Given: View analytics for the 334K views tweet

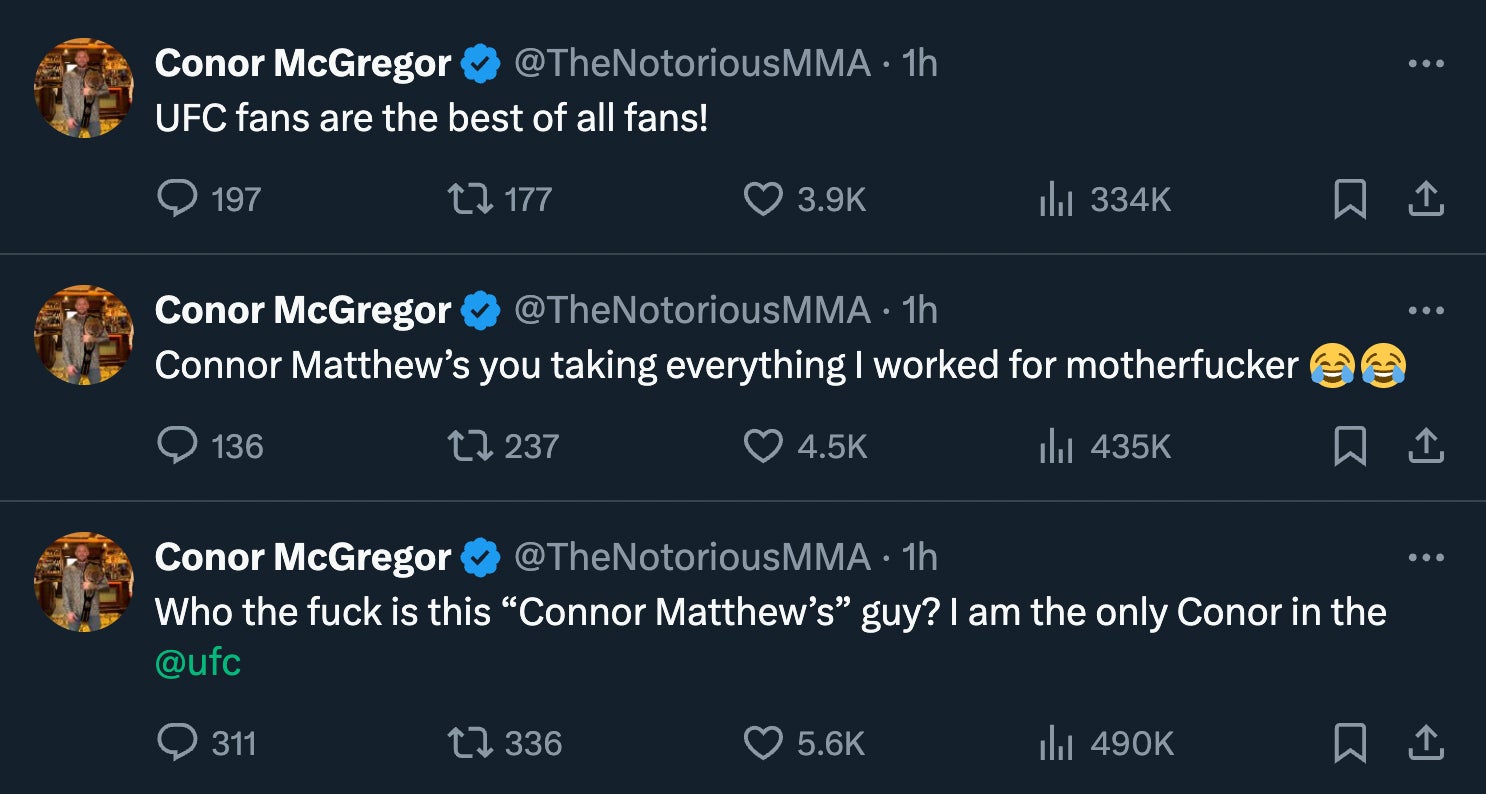Looking at the screenshot, I should [x=1056, y=200].
